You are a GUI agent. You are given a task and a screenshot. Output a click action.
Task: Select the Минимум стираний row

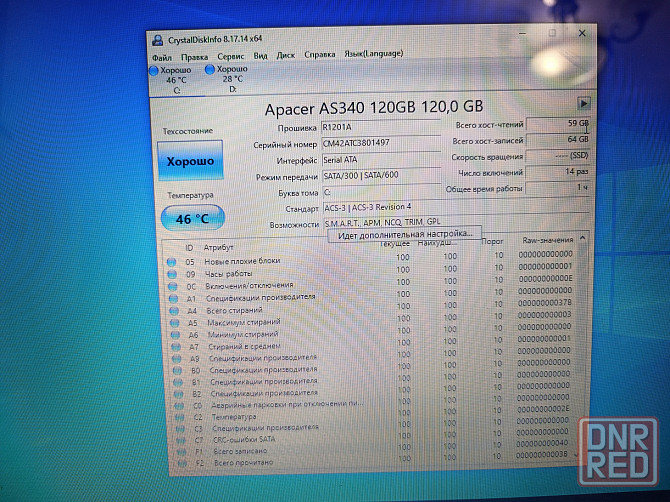click(x=372, y=332)
